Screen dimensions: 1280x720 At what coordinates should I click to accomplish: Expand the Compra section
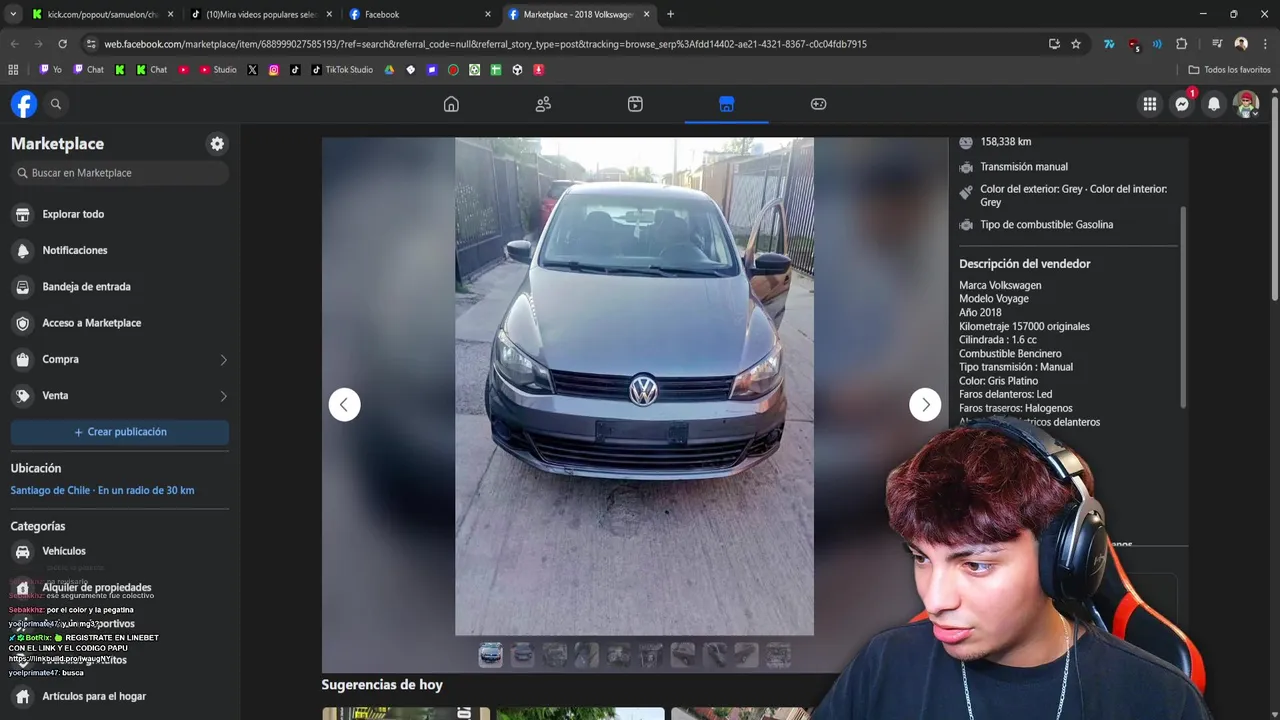click(120, 359)
